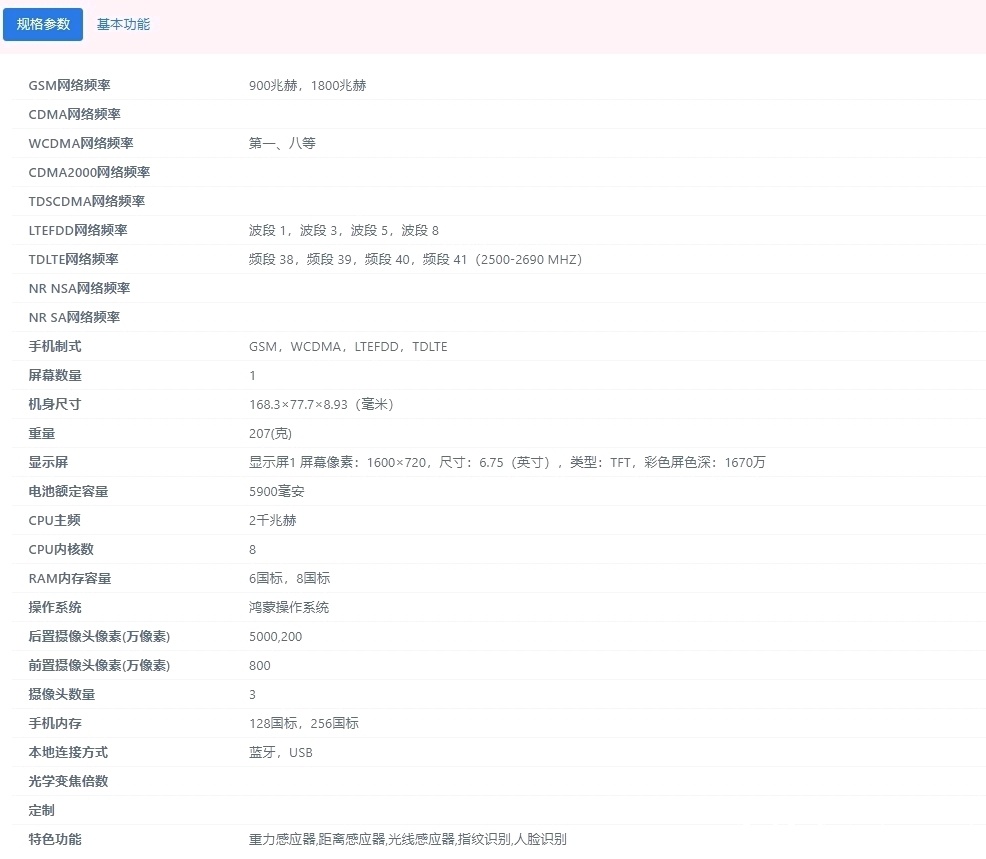The height and width of the screenshot is (859, 986).
Task: Click the 手机制式 row label
Action: pyautogui.click(x=55, y=346)
